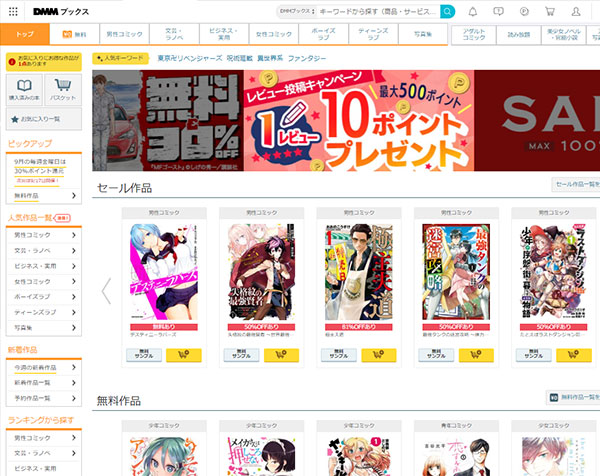Expand ティーンズラブ in popular works list

(44, 312)
